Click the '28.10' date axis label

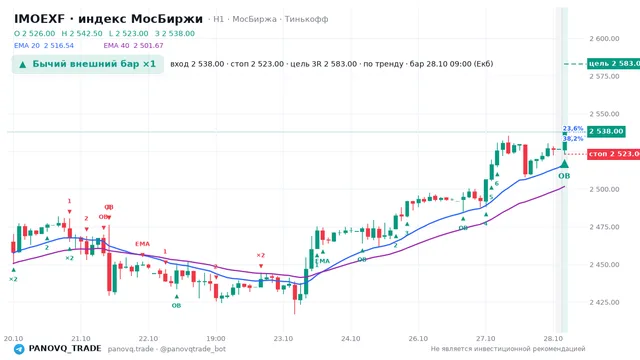(x=553, y=339)
